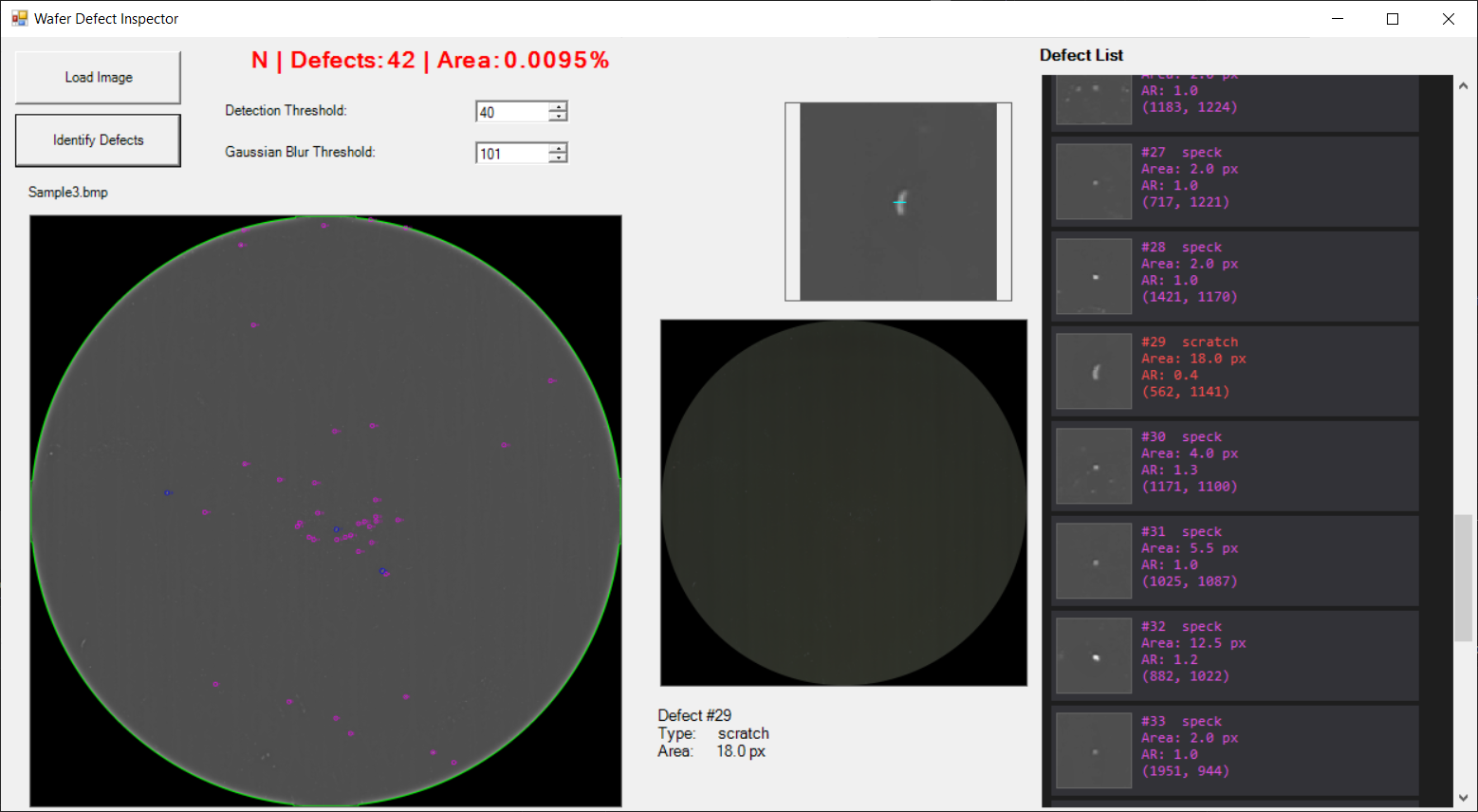Select defect #27 speck thumbnail
The width and height of the screenshot is (1478, 812).
[1094, 181]
